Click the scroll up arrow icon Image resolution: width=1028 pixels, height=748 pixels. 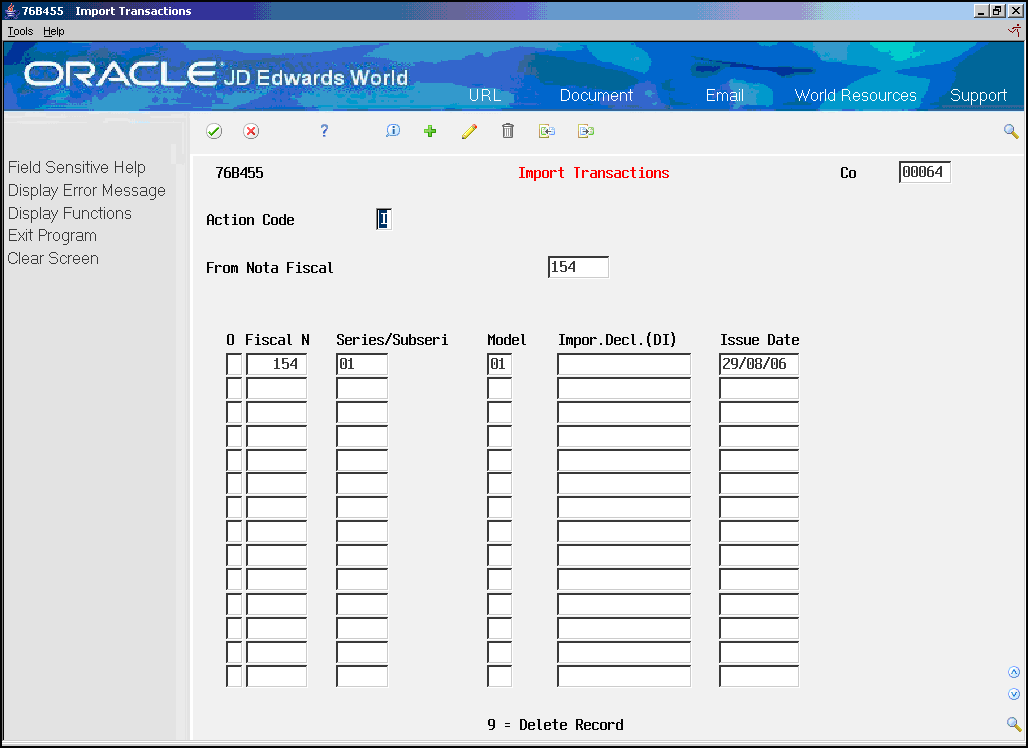coord(1014,672)
